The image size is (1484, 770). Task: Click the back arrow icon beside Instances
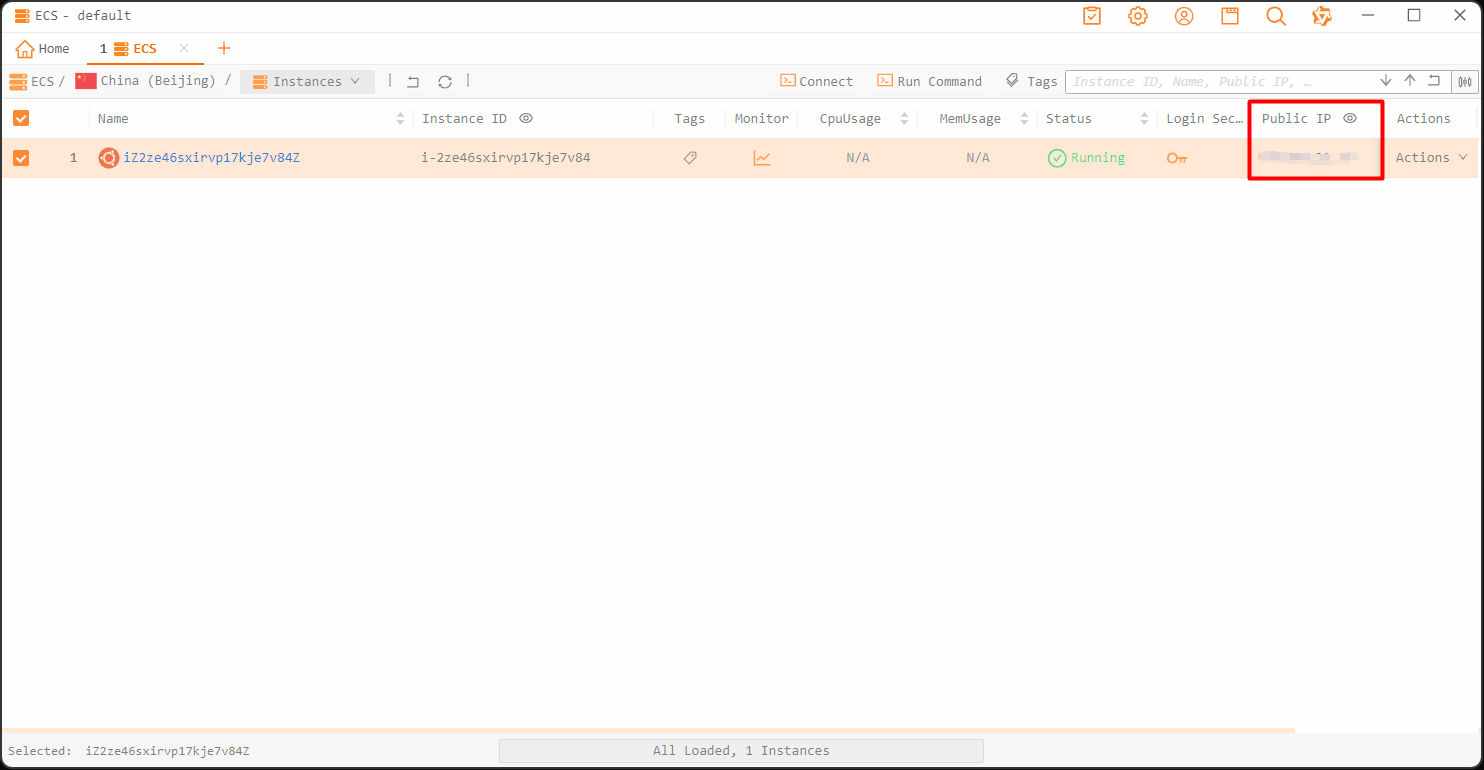click(x=413, y=82)
